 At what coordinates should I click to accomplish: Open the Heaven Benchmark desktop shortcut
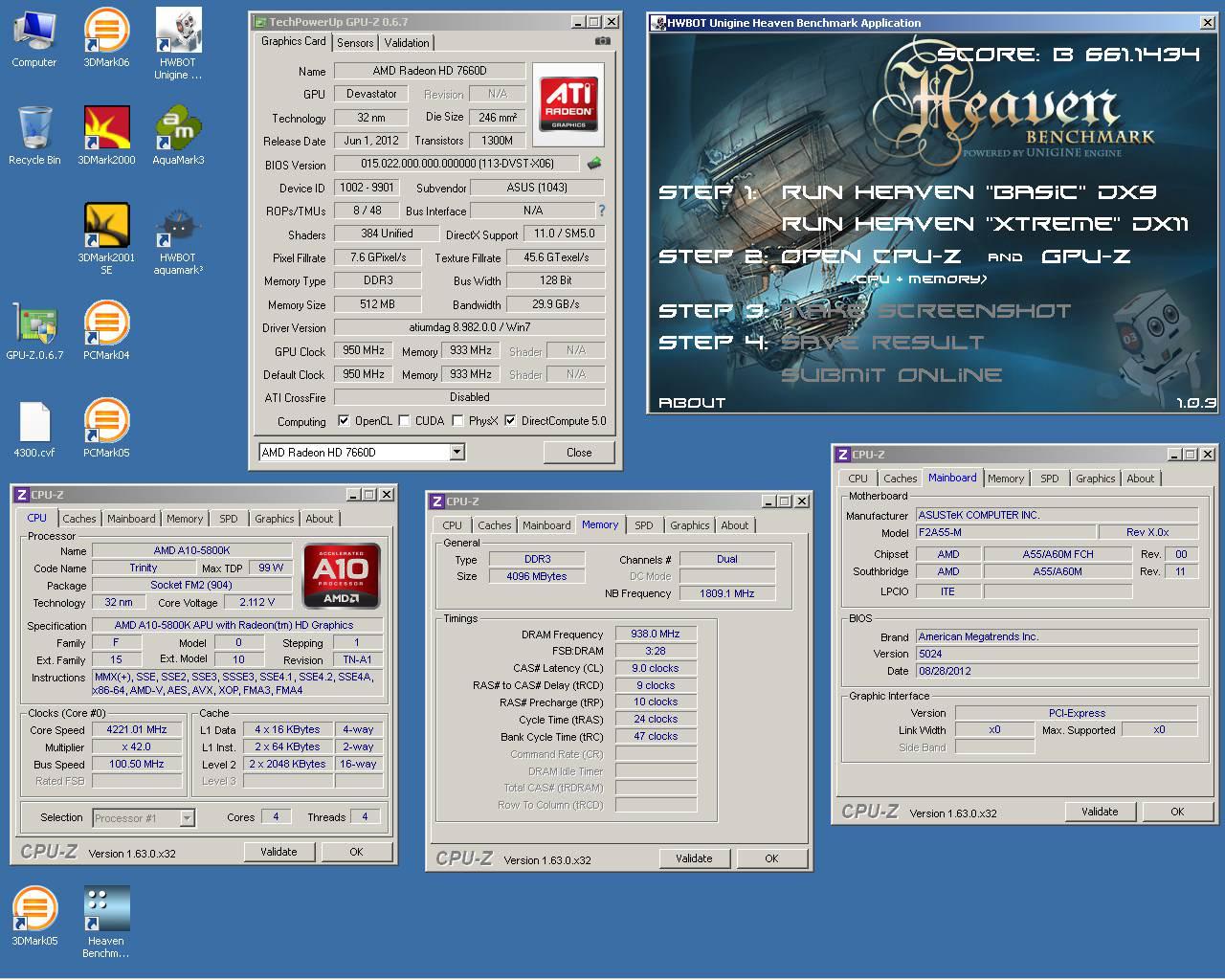(x=106, y=923)
